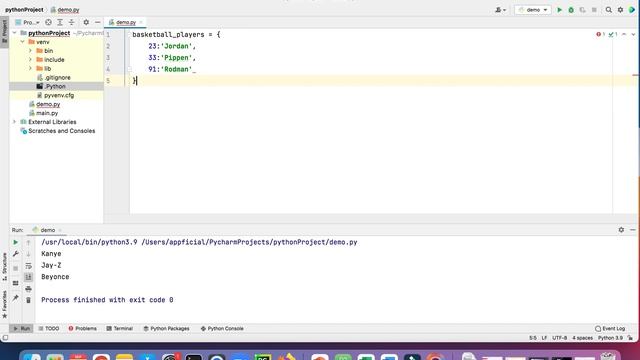Jump to the next highlighted error arrow
This screenshot has height=360, width=640.
(x=633, y=34)
